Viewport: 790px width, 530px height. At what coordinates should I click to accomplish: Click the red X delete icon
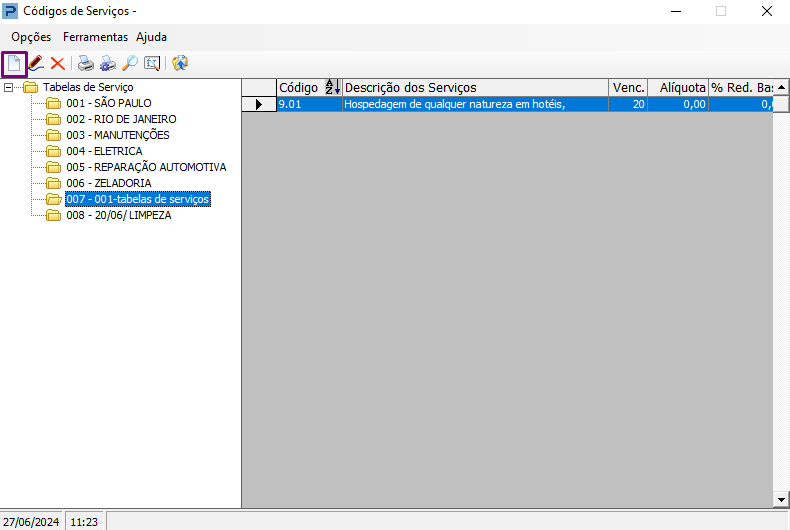(57, 63)
